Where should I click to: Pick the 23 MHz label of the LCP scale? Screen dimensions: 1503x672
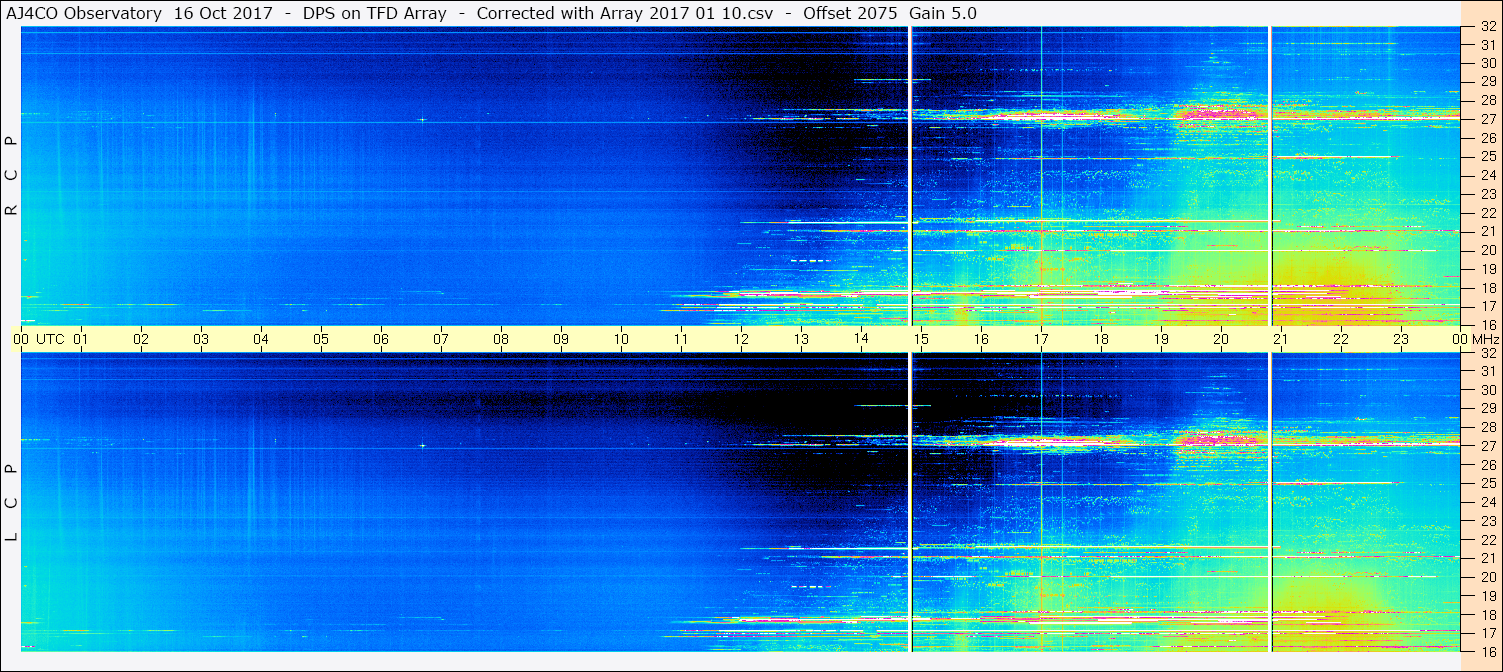point(1488,521)
